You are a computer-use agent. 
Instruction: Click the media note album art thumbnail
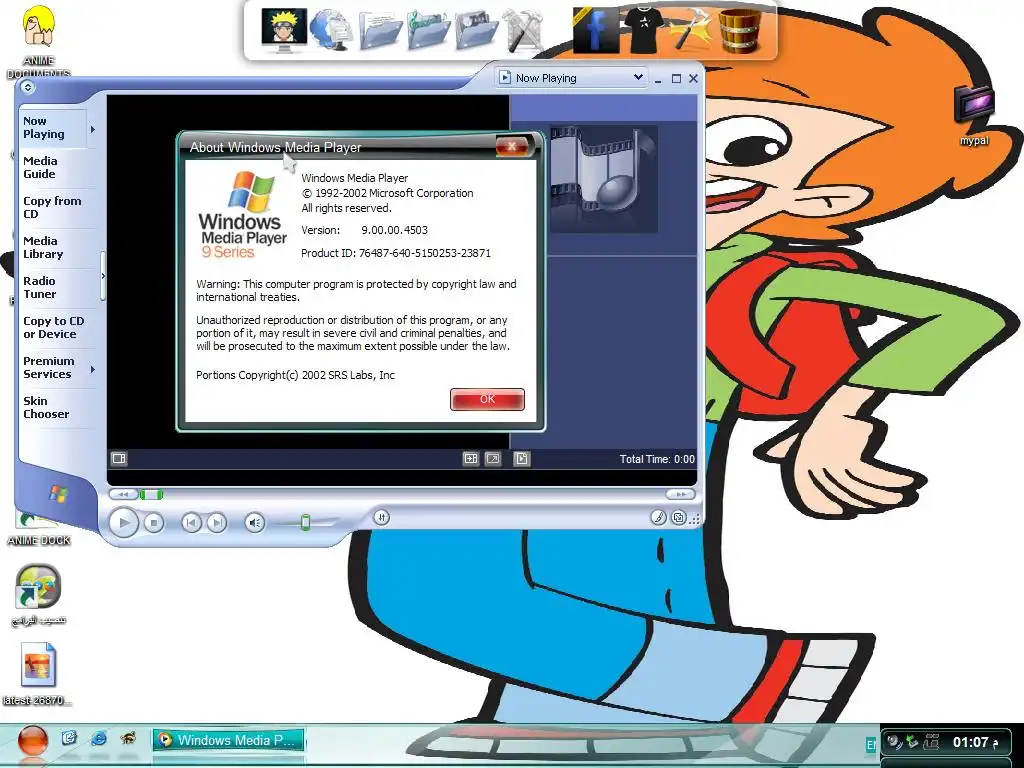click(603, 179)
